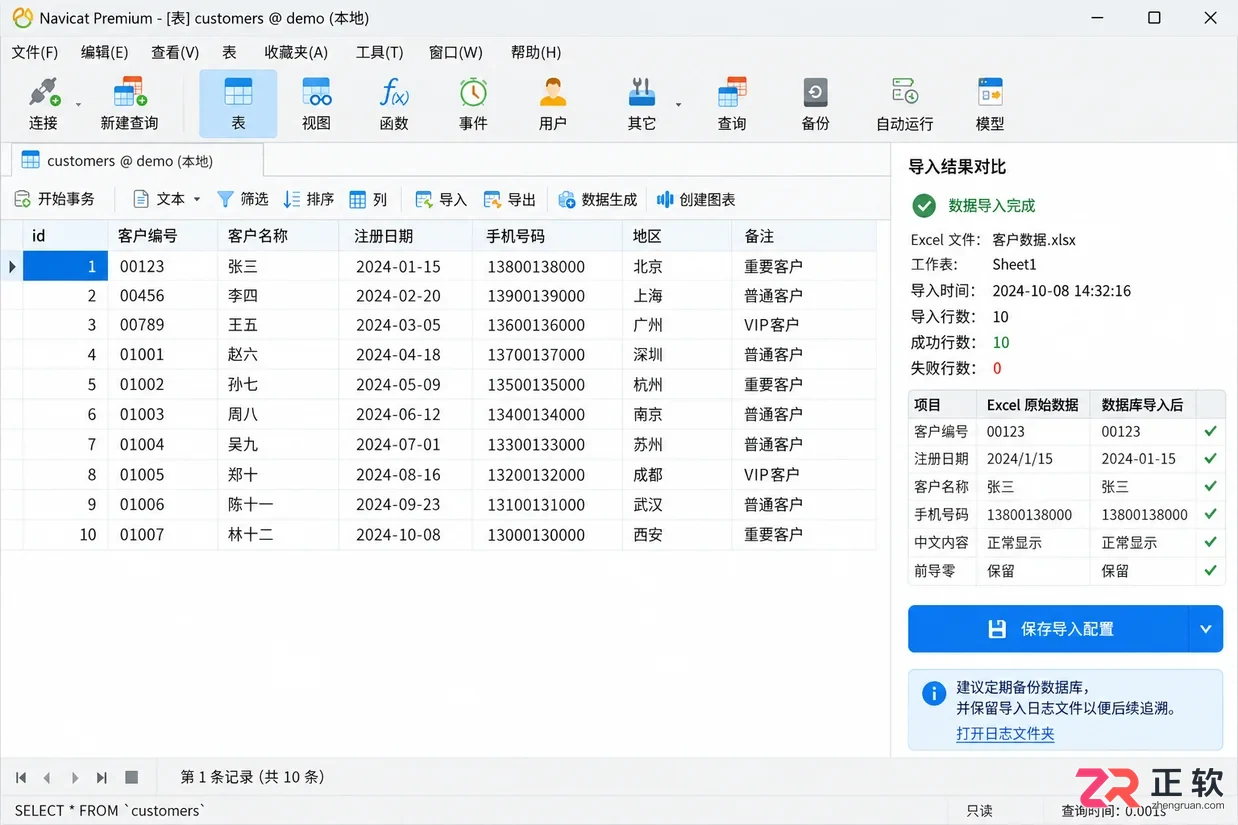The height and width of the screenshot is (825, 1238).
Task: Select cell with customer name 张三
Action: [278, 266]
